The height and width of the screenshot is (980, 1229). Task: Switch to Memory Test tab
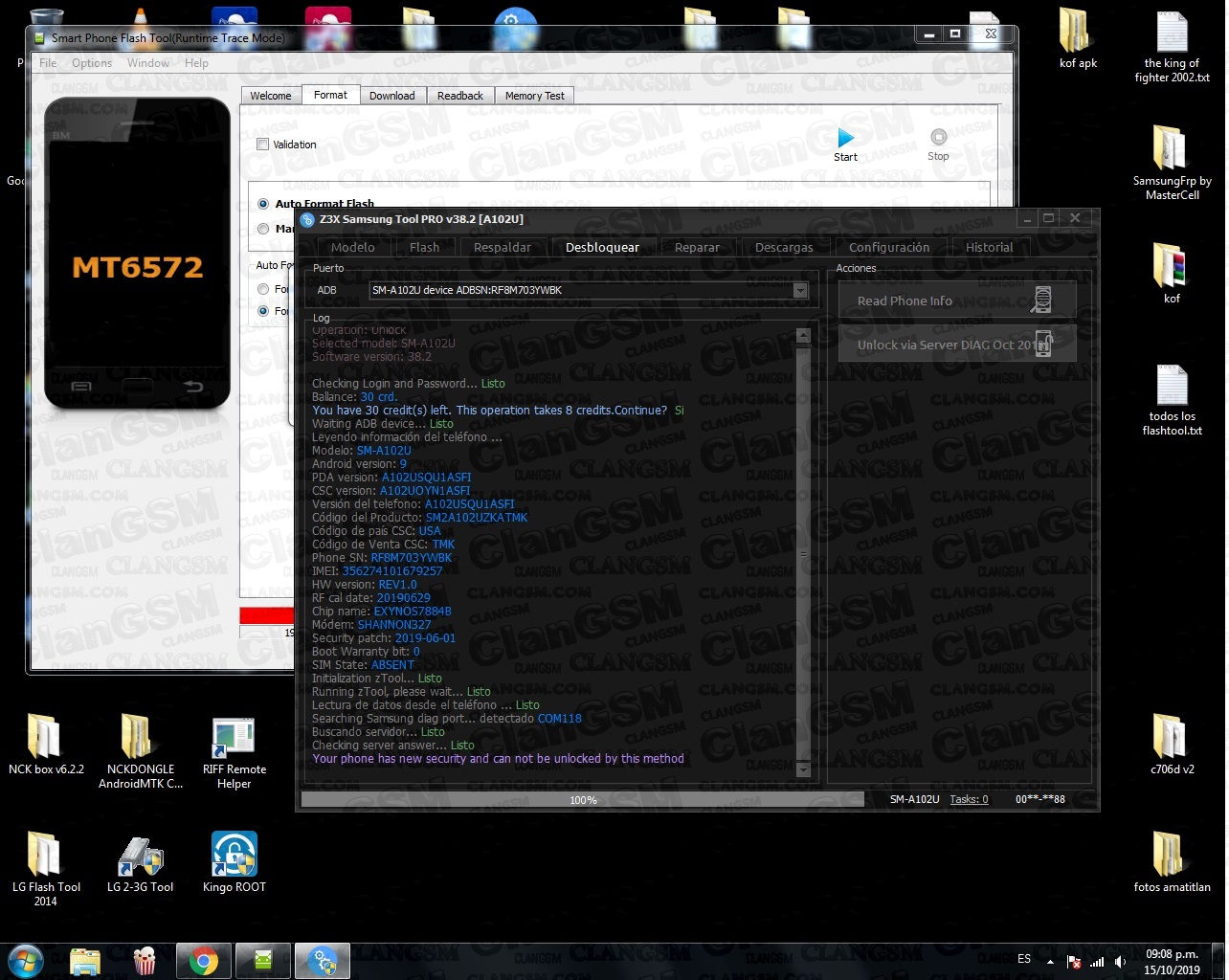[x=535, y=96]
